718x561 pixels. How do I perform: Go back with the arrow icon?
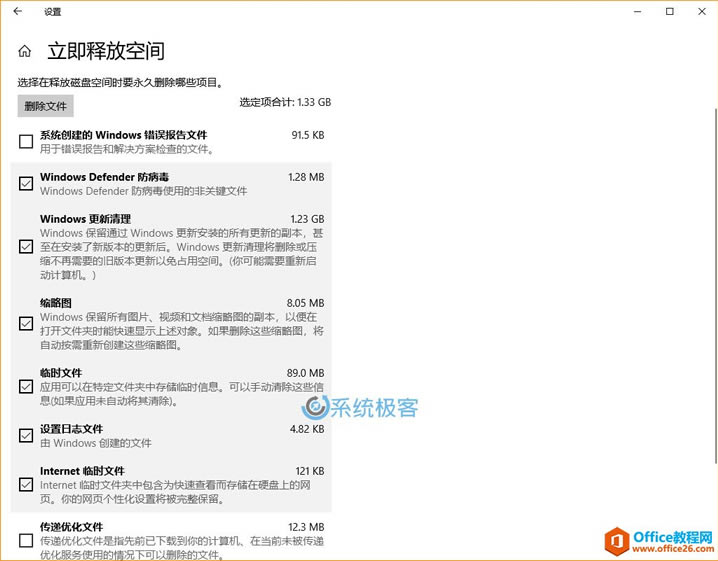[x=17, y=11]
